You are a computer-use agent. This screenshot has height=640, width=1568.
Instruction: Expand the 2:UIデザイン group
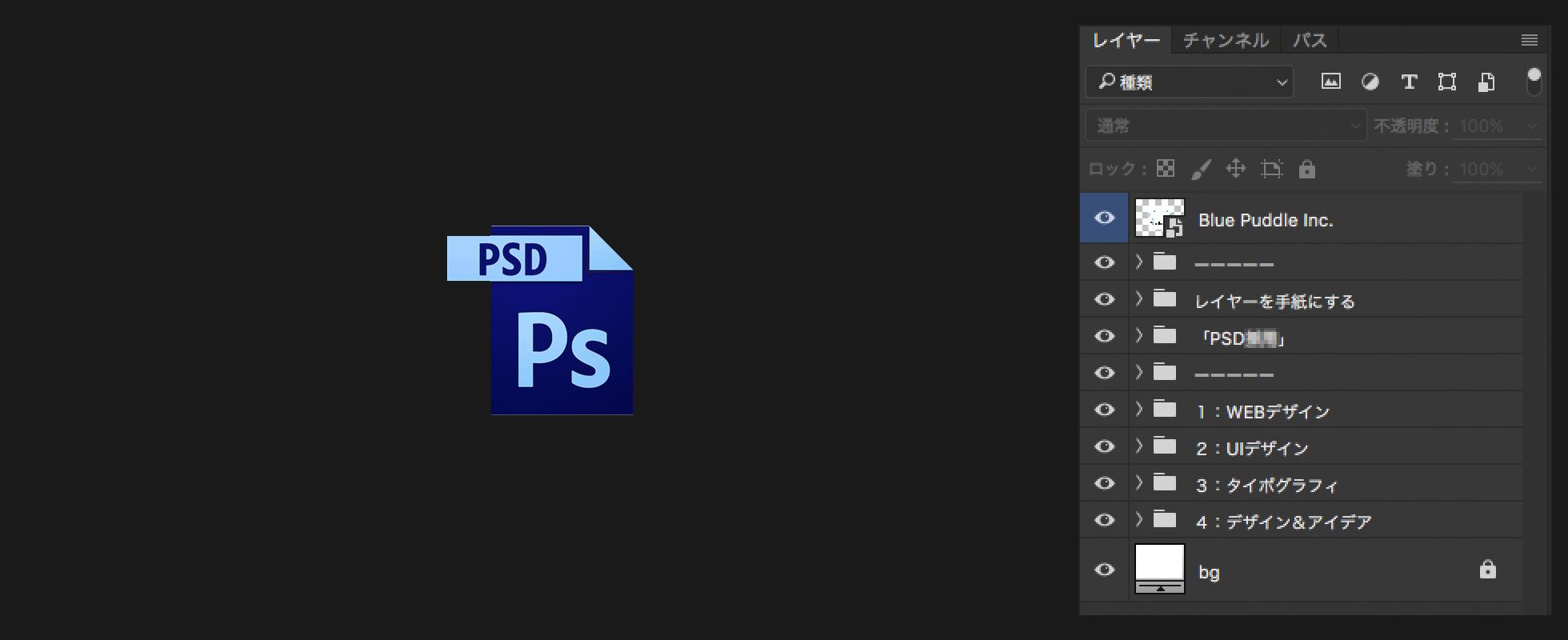point(1139,446)
